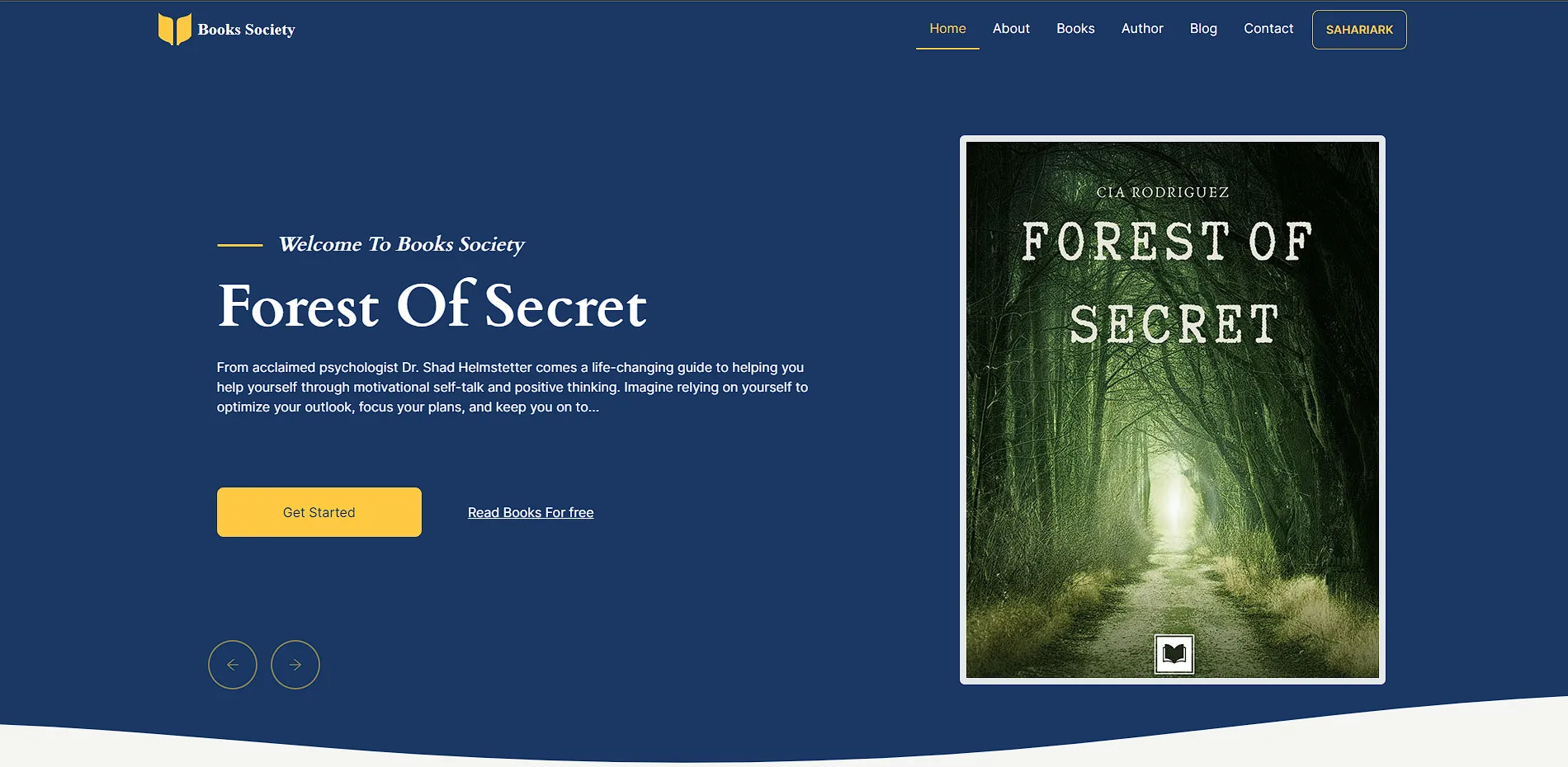Advance to next slide arrow
1568x767 pixels.
coord(295,665)
